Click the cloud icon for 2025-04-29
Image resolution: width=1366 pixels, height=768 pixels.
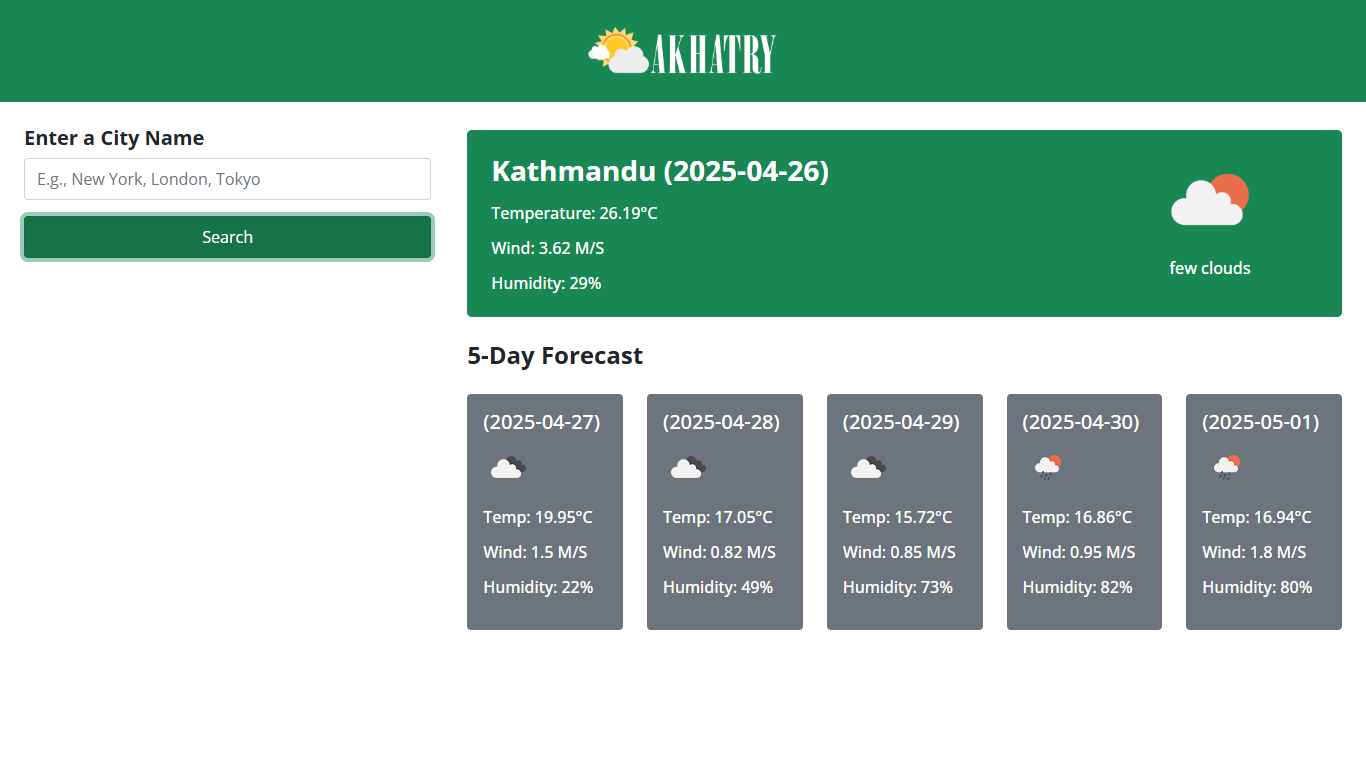click(x=867, y=467)
